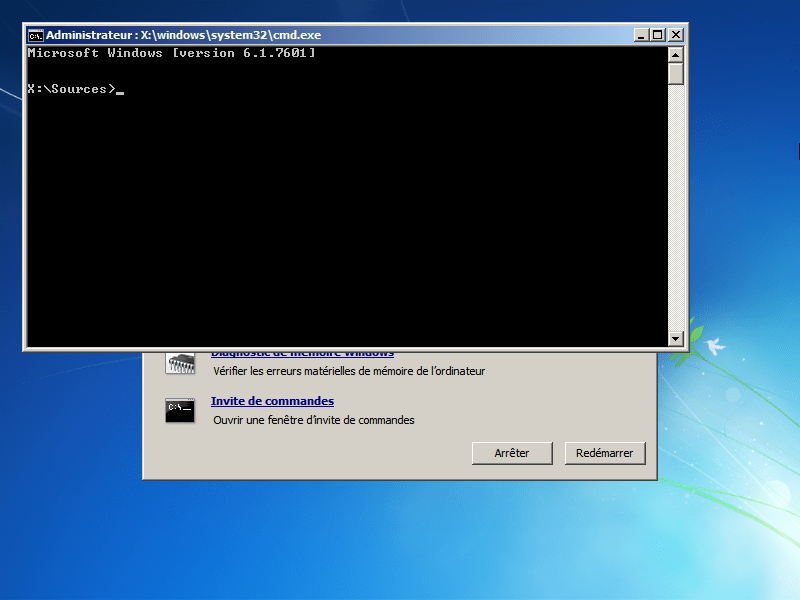The width and height of the screenshot is (800, 600).
Task: Click the console scrollbar down arrow
Action: click(x=676, y=338)
